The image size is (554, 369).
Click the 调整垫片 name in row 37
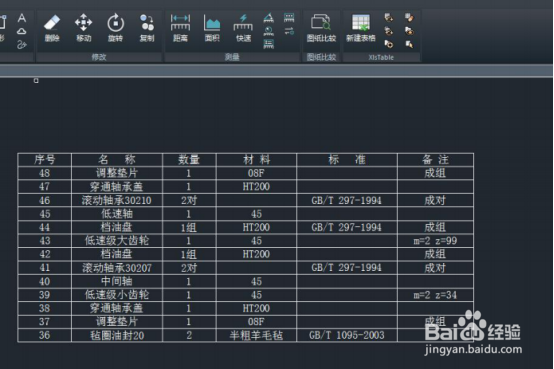[x=117, y=322]
